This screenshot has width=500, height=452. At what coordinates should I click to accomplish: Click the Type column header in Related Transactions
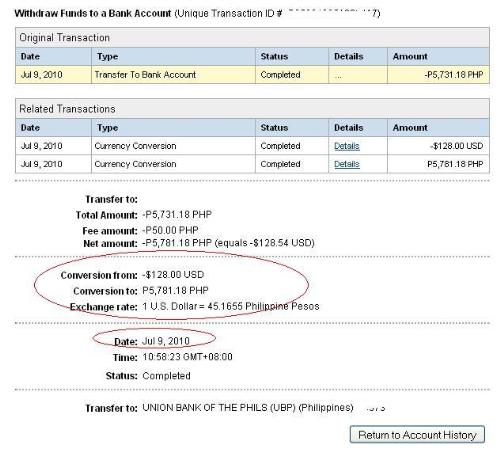click(173, 128)
